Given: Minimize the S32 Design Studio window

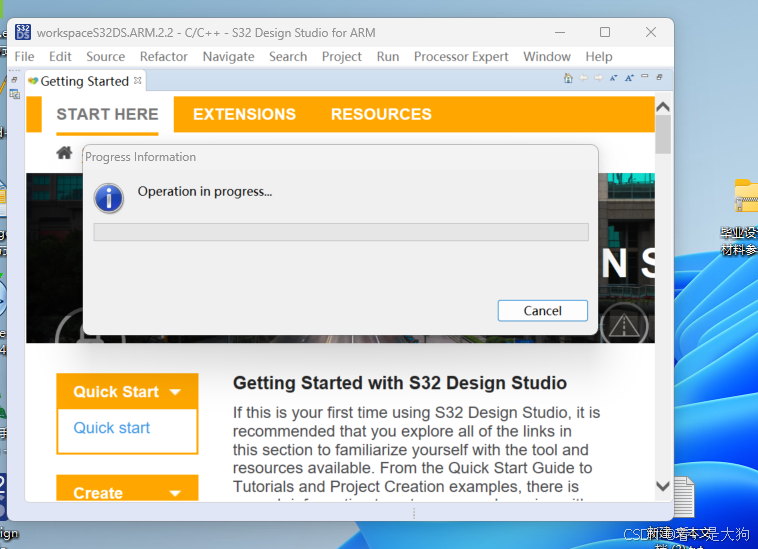Looking at the screenshot, I should click(x=560, y=32).
